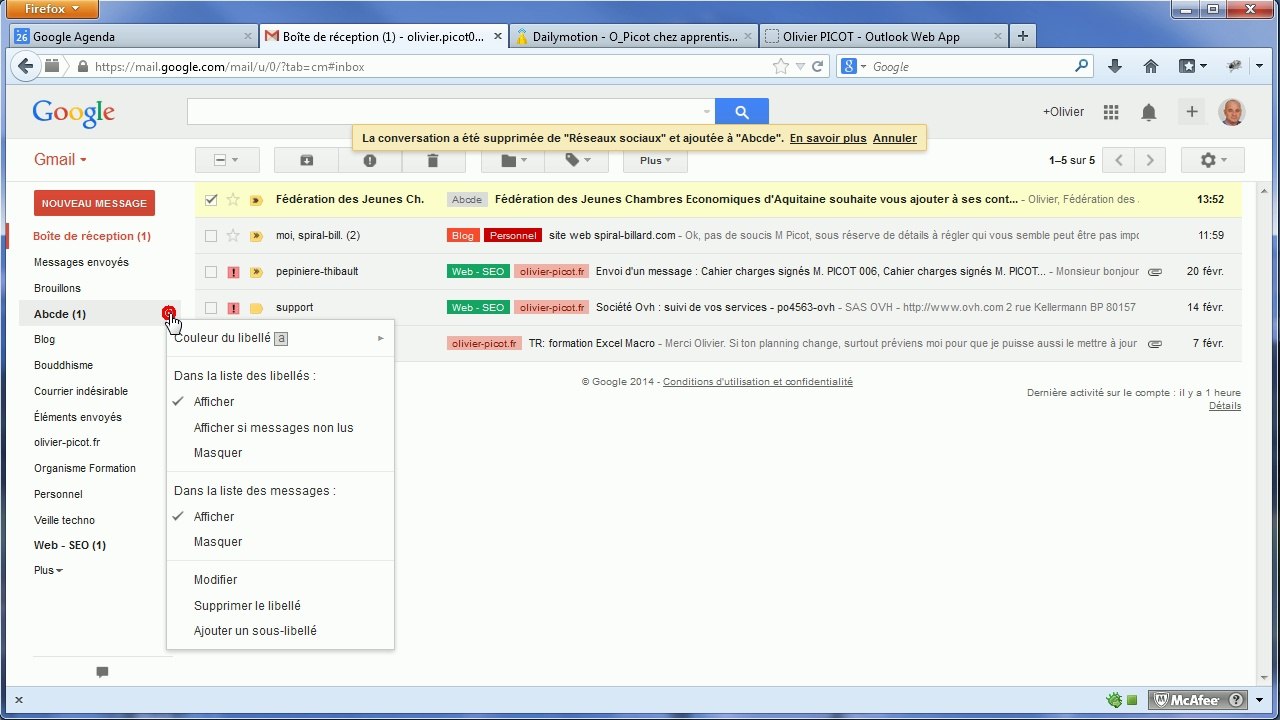Viewport: 1280px width, 720px height.
Task: Click the Firefox URL address bar
Action: (430, 67)
